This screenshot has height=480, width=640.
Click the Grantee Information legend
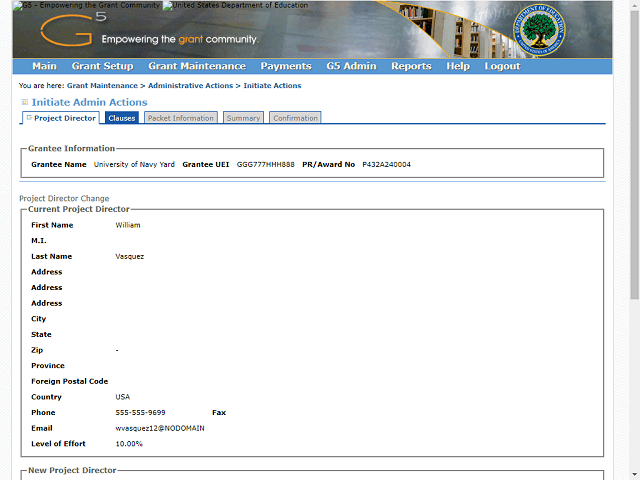click(71, 149)
